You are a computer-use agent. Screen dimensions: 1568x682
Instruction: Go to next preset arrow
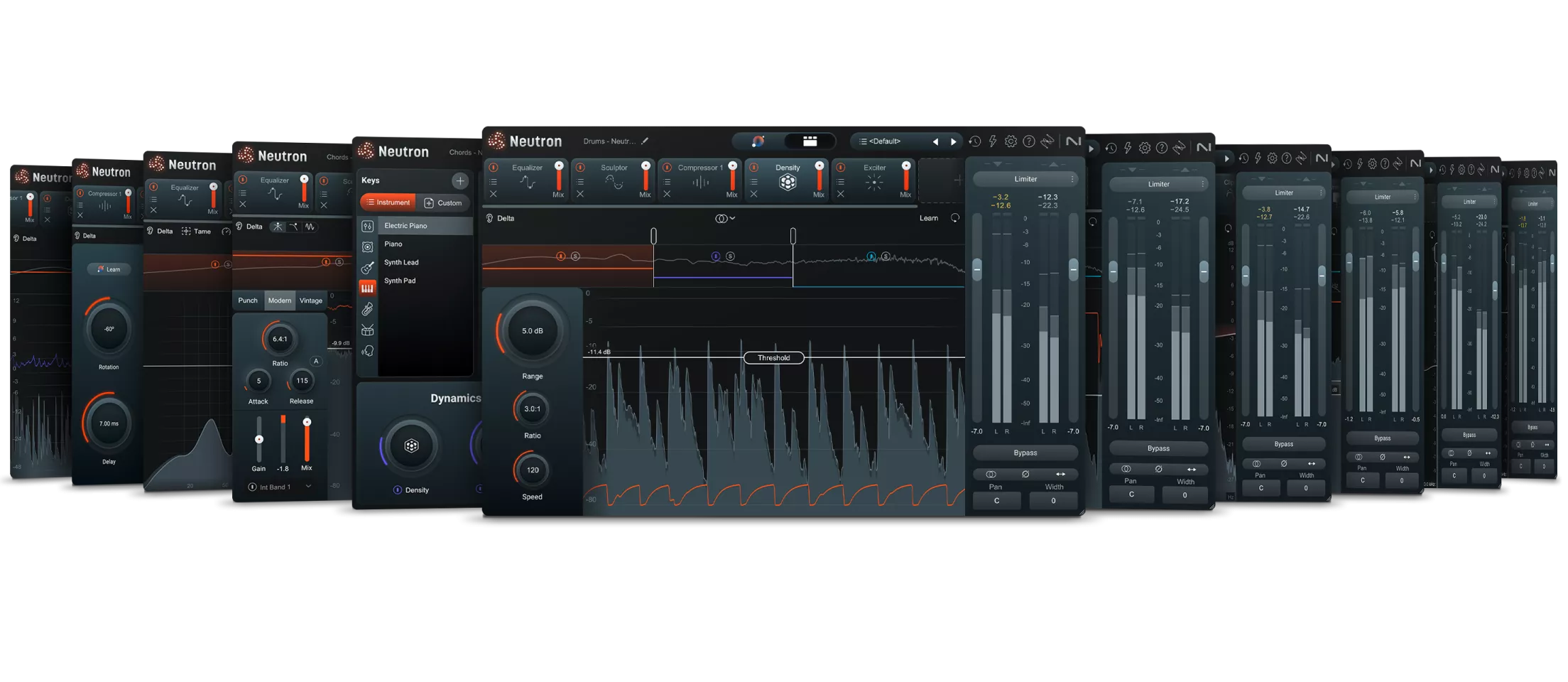tap(954, 142)
